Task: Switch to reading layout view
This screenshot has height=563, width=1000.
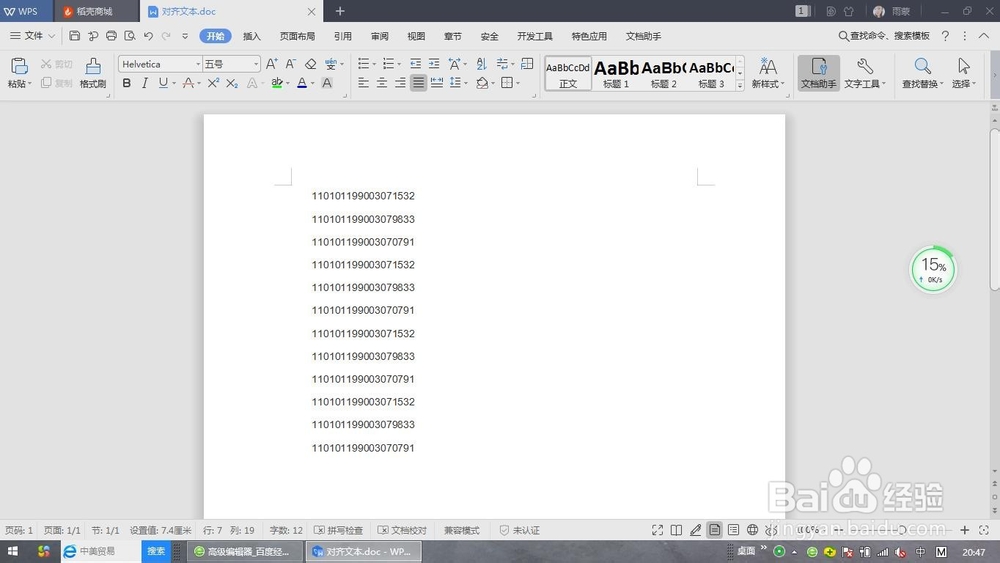Action: click(x=677, y=530)
